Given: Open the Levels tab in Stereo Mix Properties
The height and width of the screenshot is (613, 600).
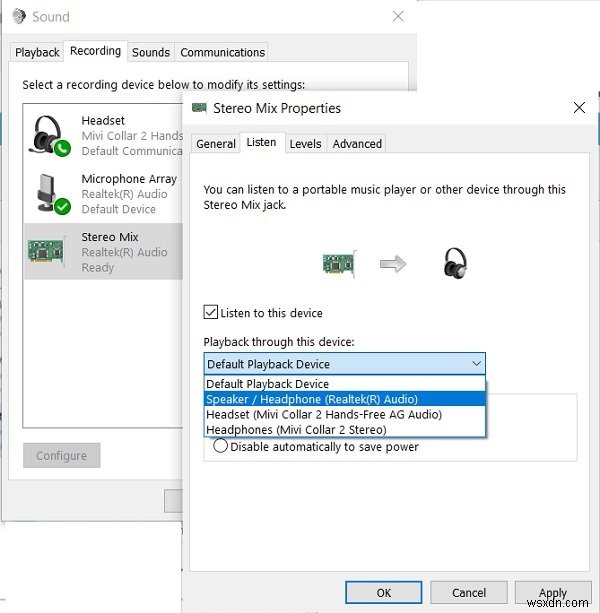Looking at the screenshot, I should (x=305, y=143).
